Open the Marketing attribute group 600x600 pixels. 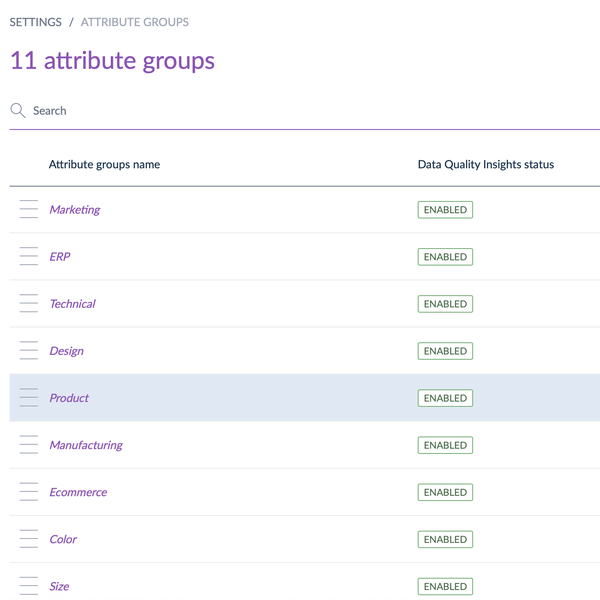(x=75, y=210)
